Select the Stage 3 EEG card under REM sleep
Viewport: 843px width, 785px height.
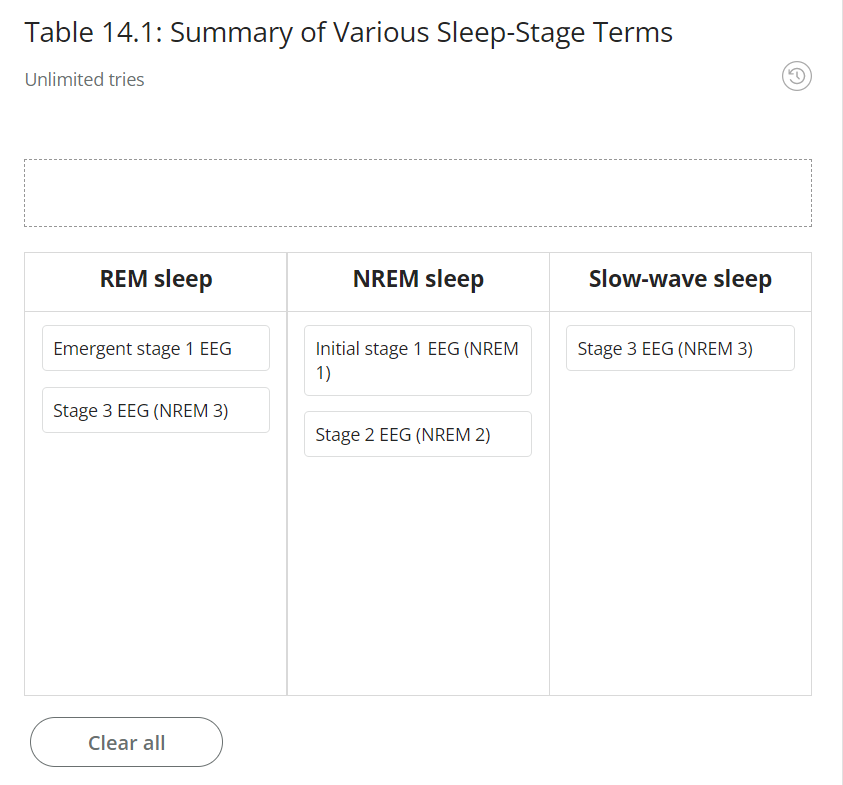click(x=155, y=410)
